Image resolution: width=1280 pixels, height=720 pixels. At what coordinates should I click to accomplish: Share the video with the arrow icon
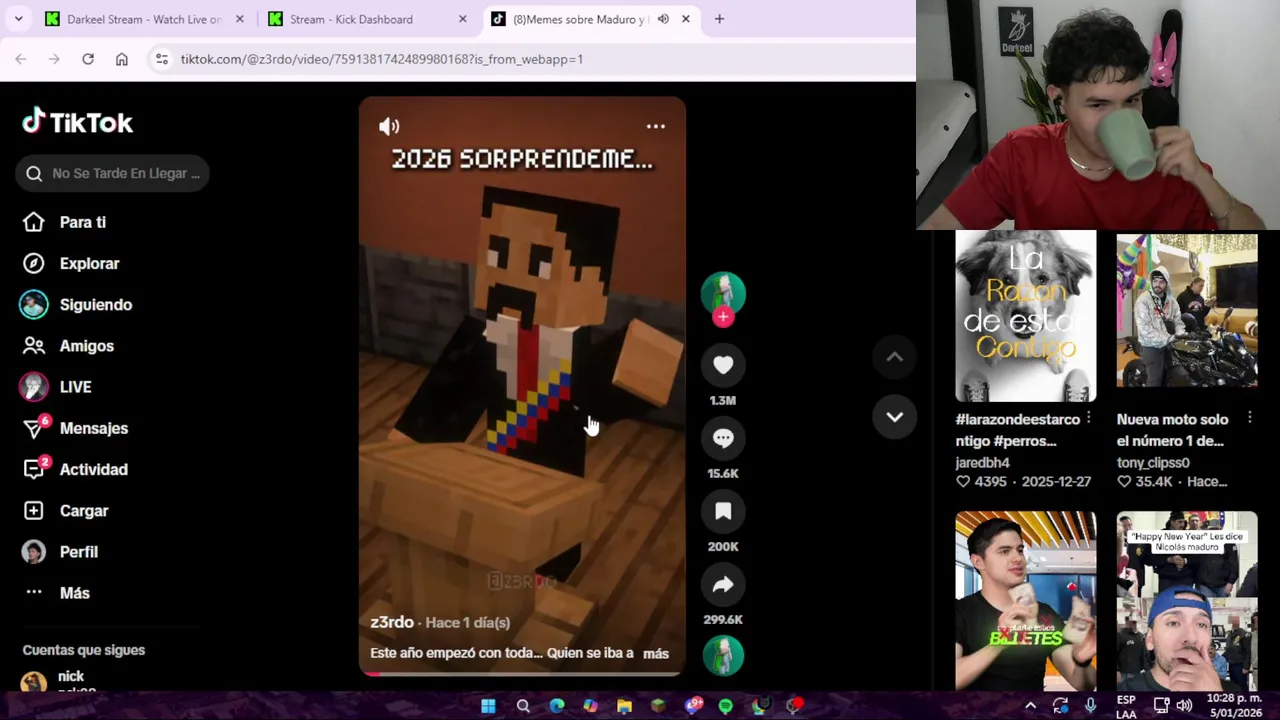point(723,584)
